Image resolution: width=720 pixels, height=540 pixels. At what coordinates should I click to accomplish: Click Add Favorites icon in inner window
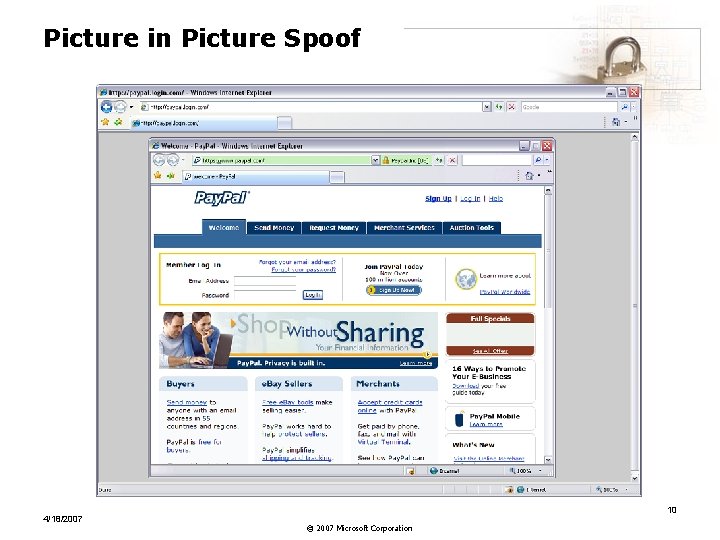click(x=171, y=175)
